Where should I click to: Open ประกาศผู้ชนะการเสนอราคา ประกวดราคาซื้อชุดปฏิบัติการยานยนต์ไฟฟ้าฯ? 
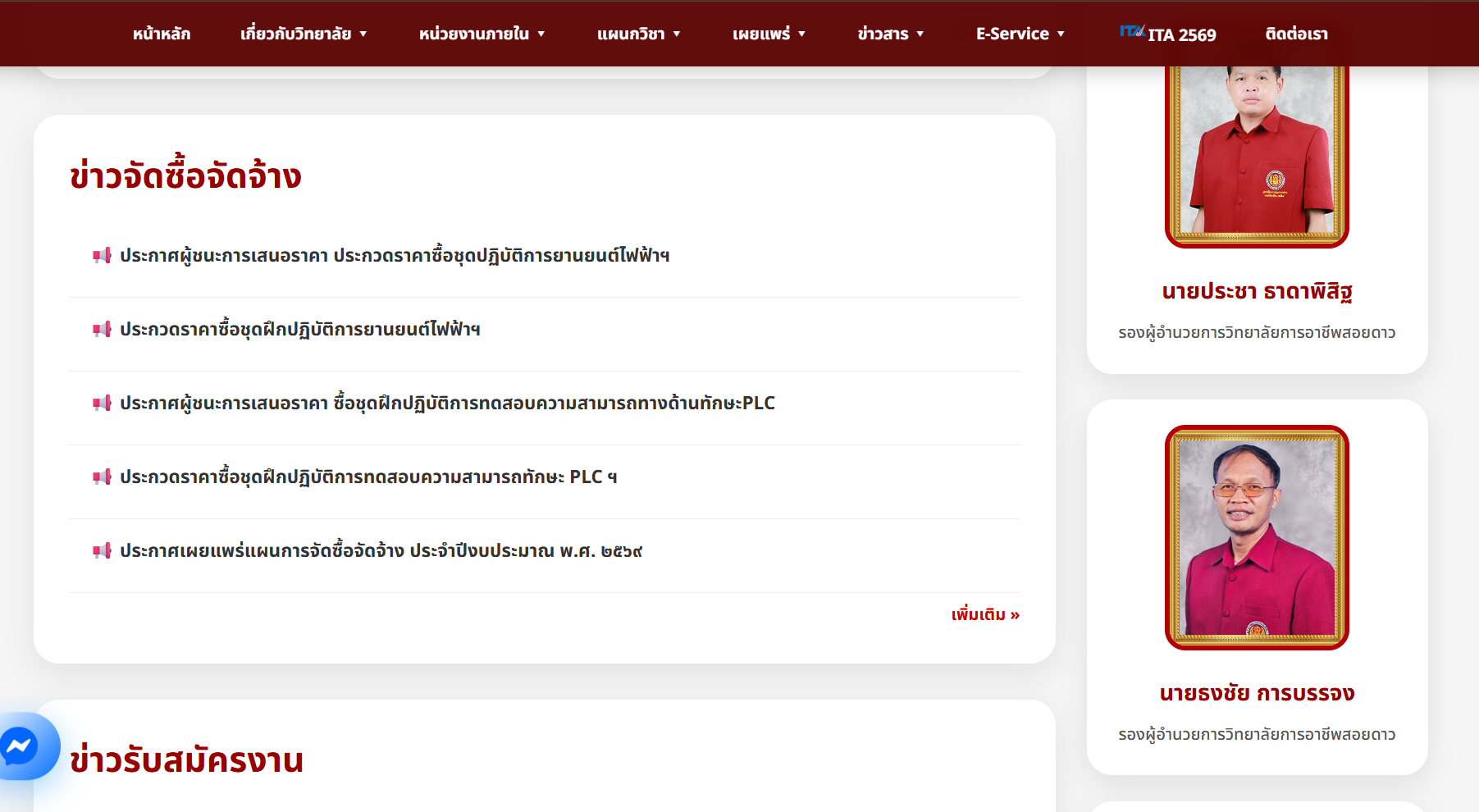(395, 256)
